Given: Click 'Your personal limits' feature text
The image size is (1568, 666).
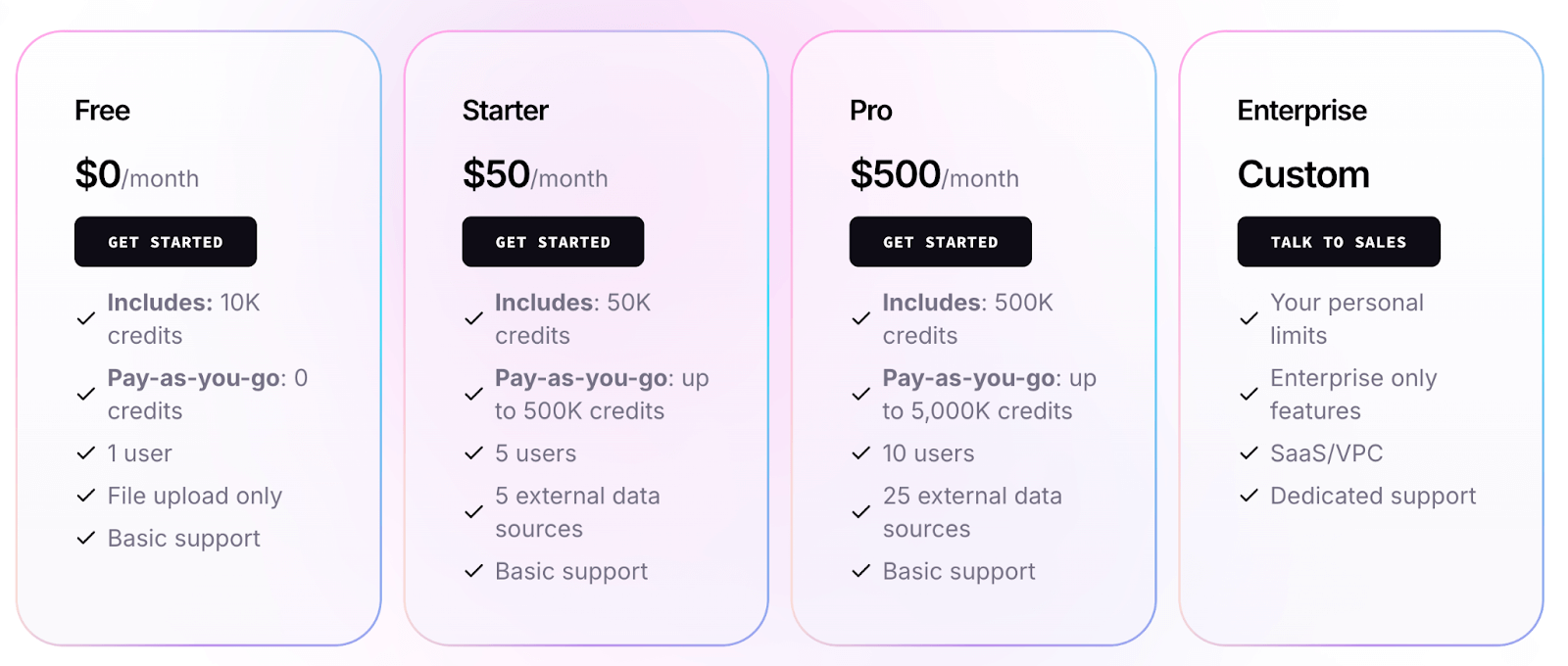Looking at the screenshot, I should [x=1347, y=318].
